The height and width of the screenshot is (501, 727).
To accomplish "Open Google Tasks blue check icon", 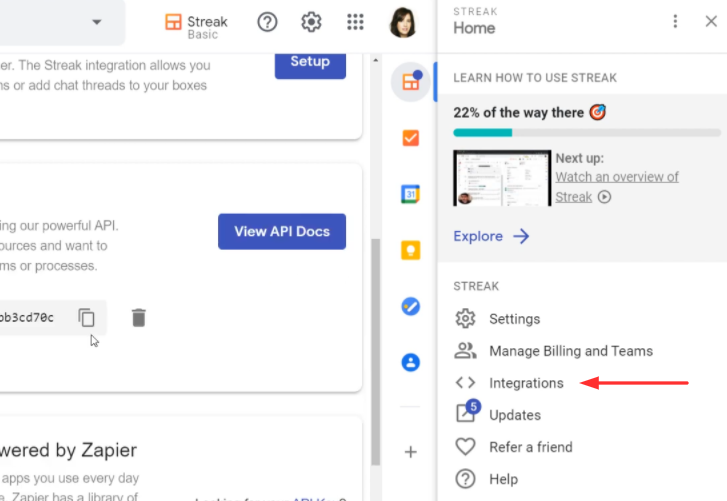I will pos(411,306).
